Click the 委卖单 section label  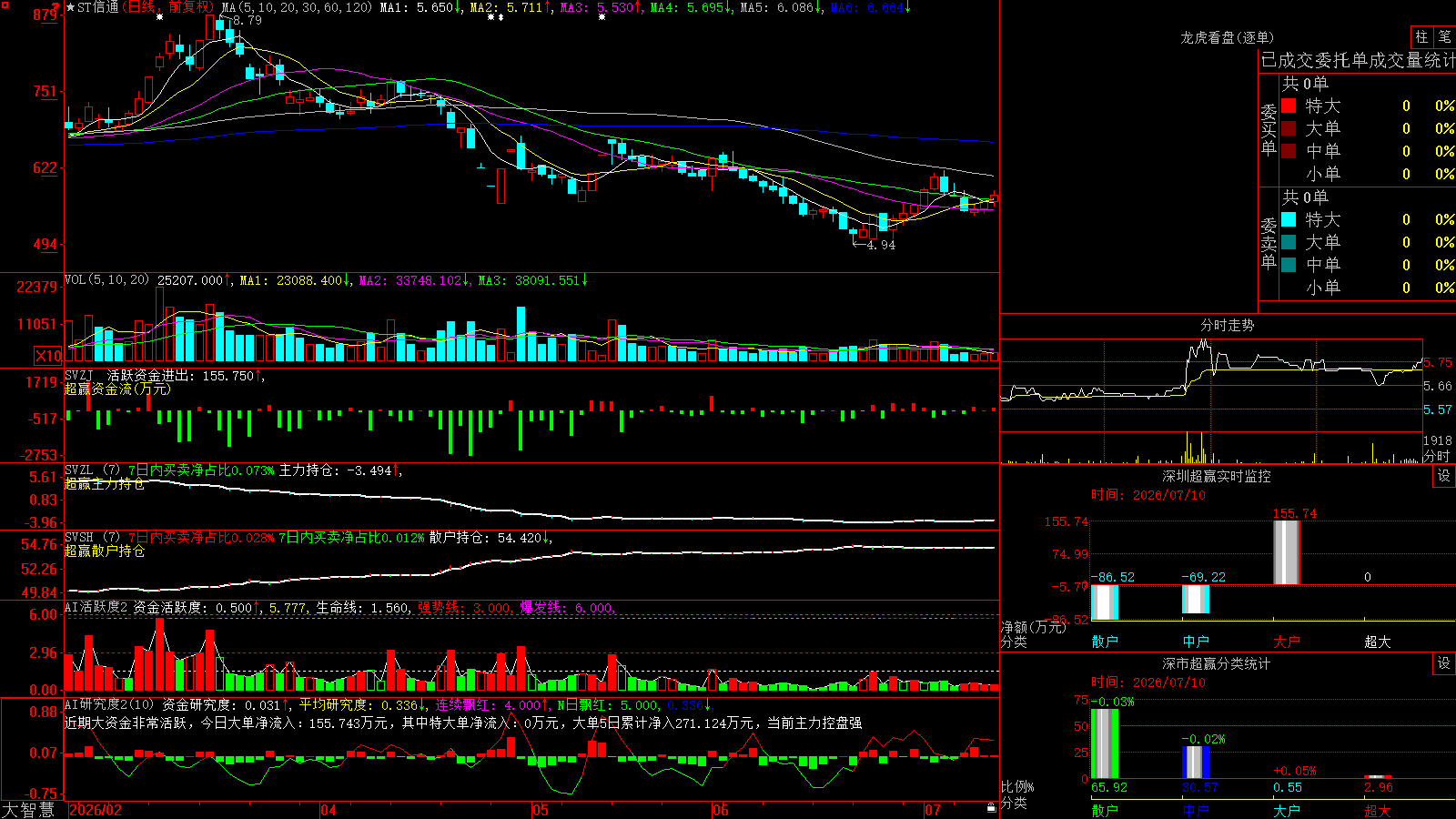coord(1269,244)
